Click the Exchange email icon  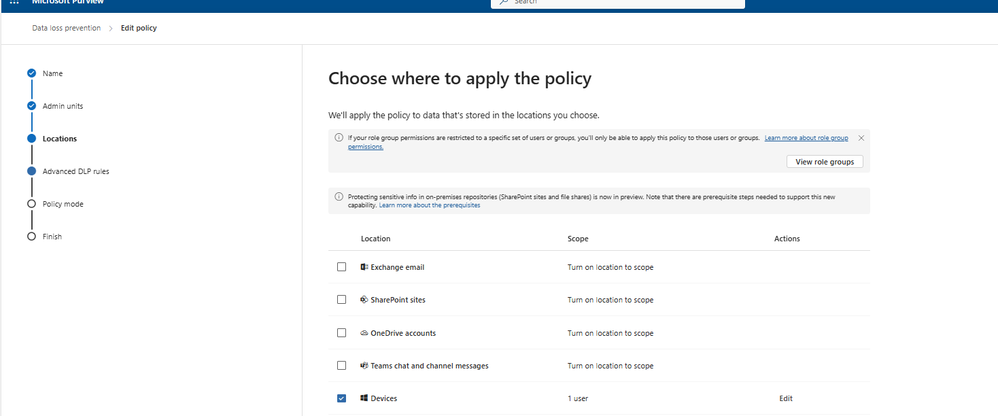(364, 267)
